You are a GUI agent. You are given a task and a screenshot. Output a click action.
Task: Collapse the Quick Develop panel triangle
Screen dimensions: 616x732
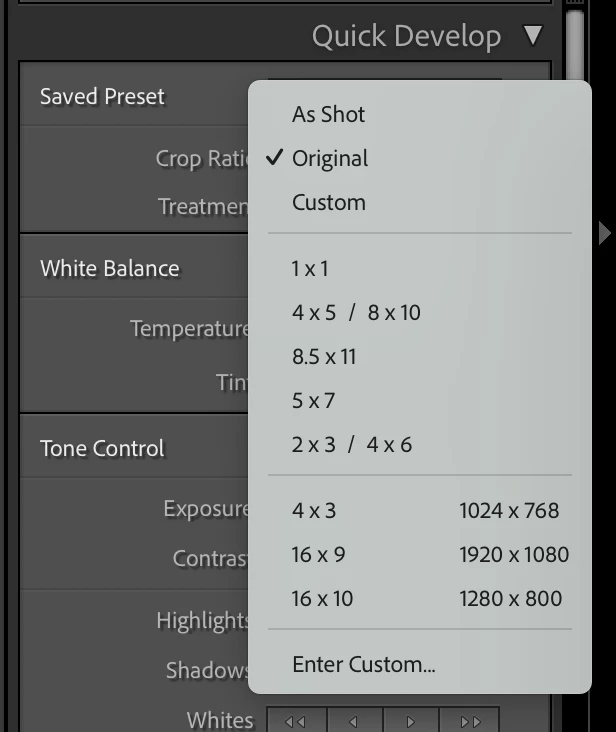(533, 36)
